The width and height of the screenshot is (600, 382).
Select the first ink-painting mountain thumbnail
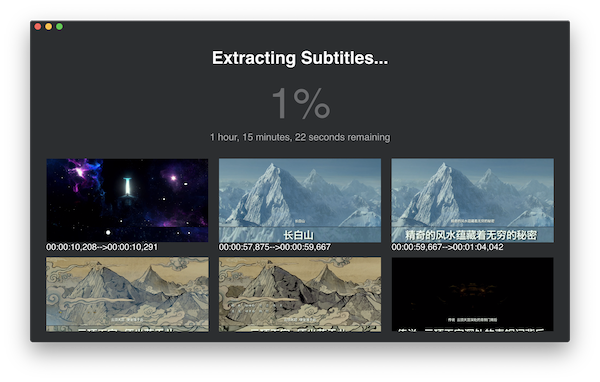127,294
